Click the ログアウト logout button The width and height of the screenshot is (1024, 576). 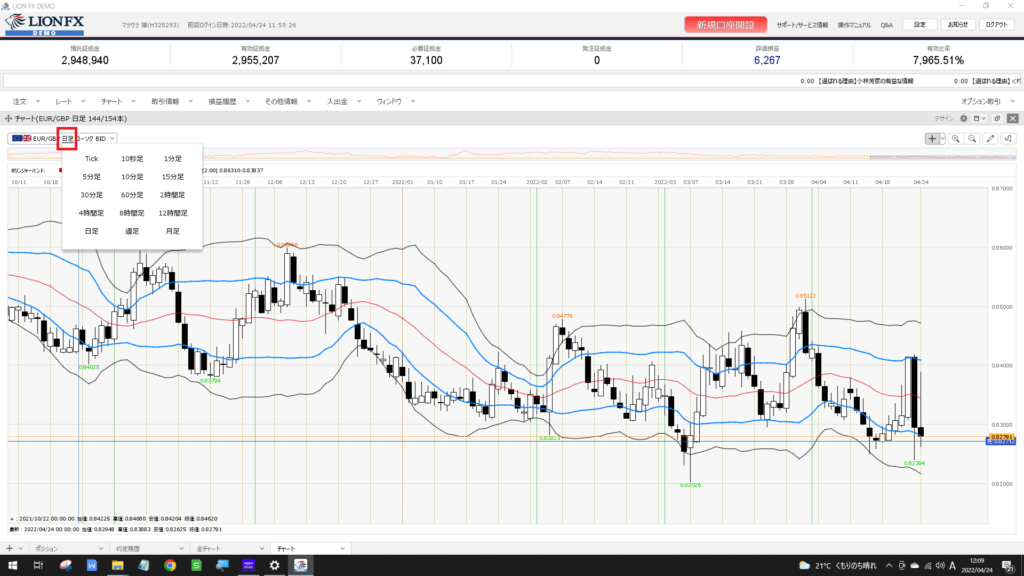(x=997, y=25)
